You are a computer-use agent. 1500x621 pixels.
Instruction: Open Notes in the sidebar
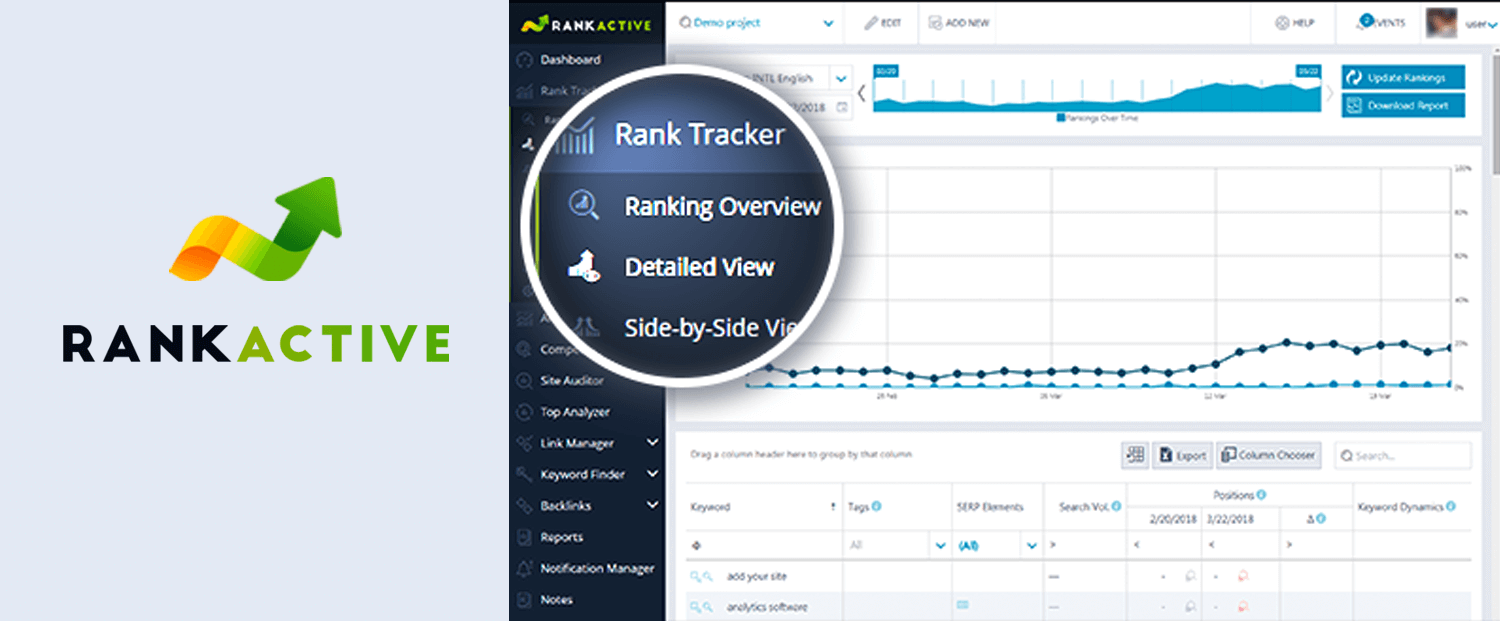(x=556, y=600)
